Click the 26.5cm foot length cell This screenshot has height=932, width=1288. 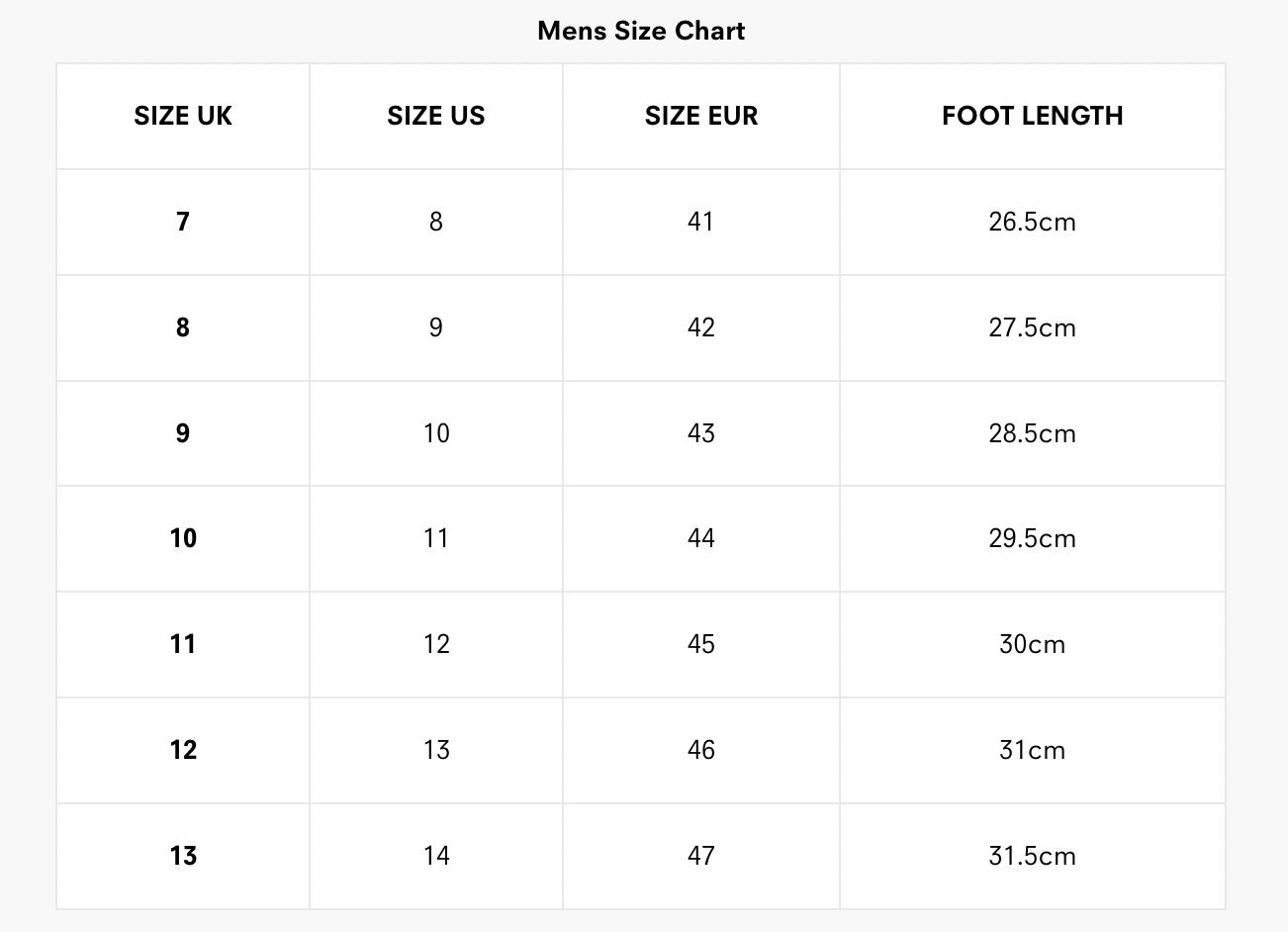coord(1032,222)
